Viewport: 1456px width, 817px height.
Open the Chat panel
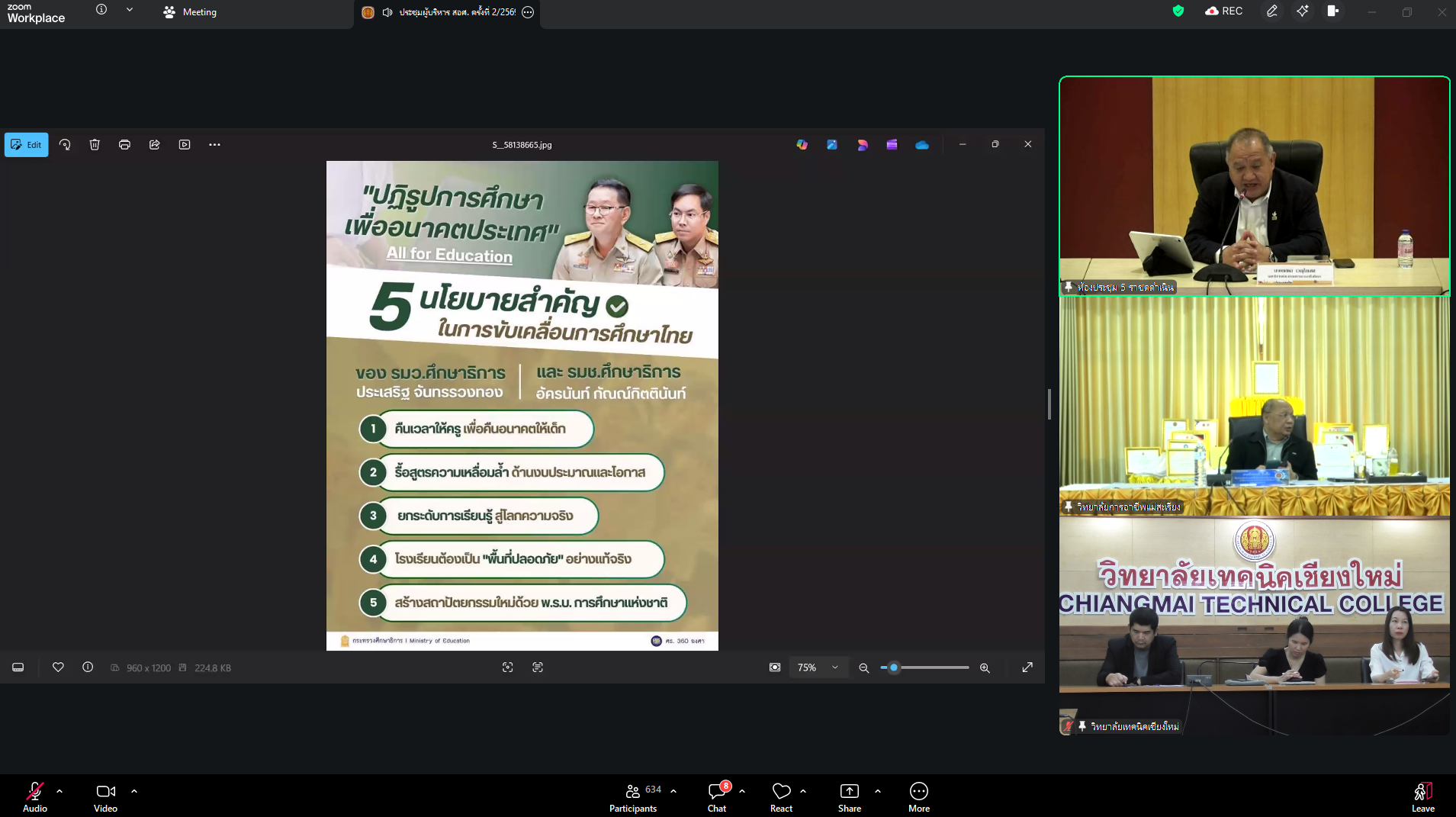pos(717,796)
